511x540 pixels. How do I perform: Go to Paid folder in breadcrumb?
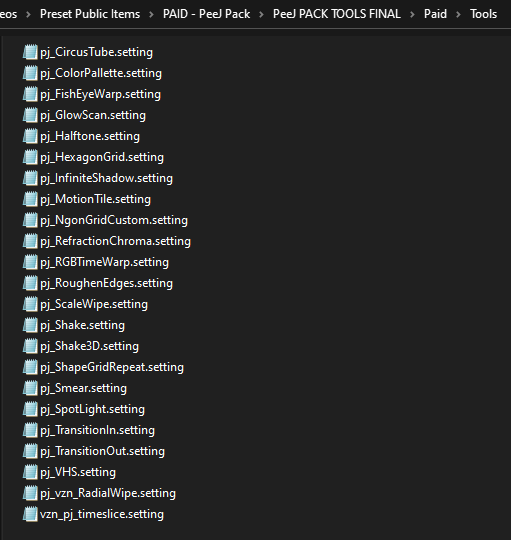click(x=435, y=14)
